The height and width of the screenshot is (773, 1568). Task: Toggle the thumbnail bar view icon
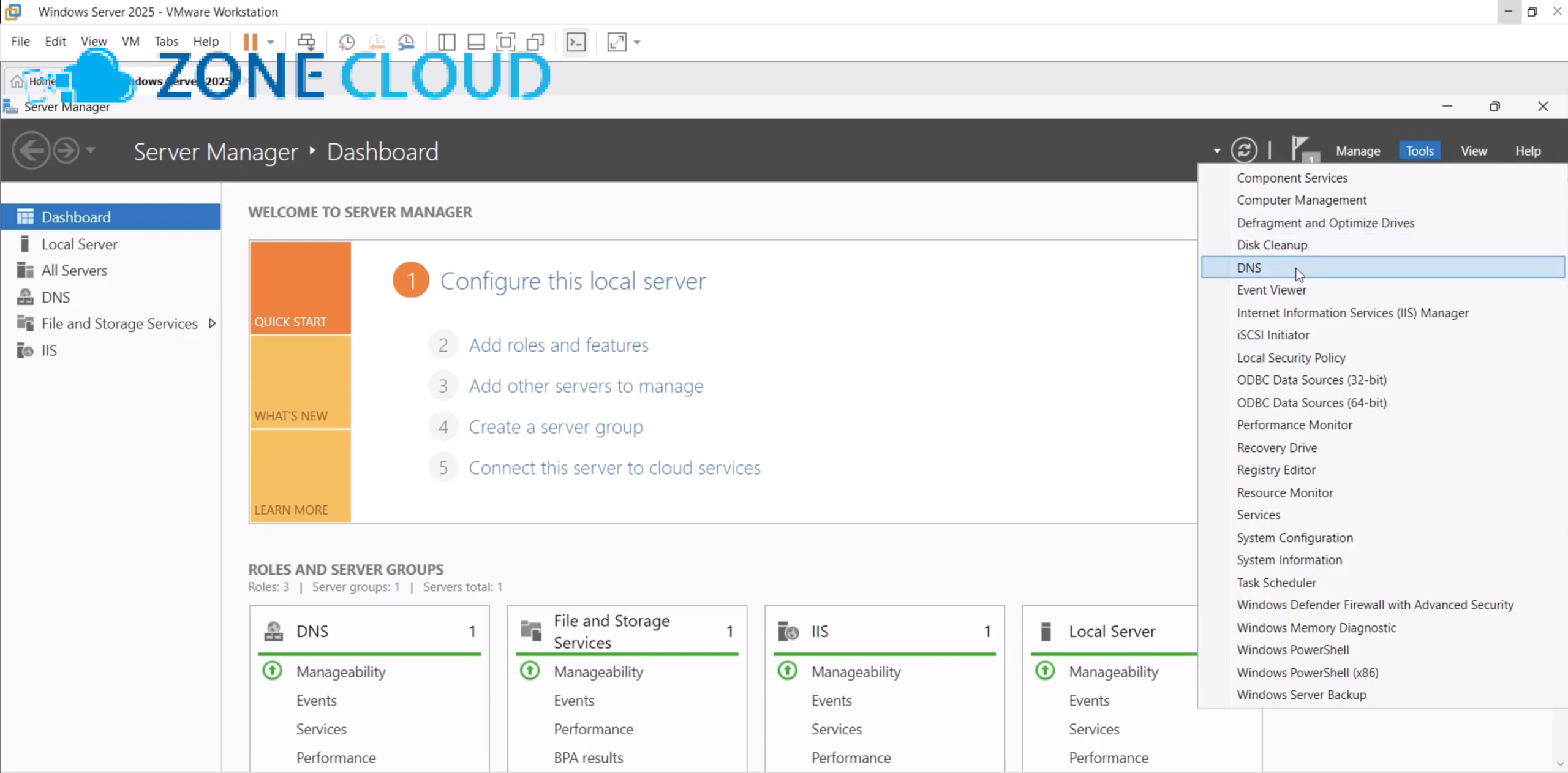click(x=476, y=42)
